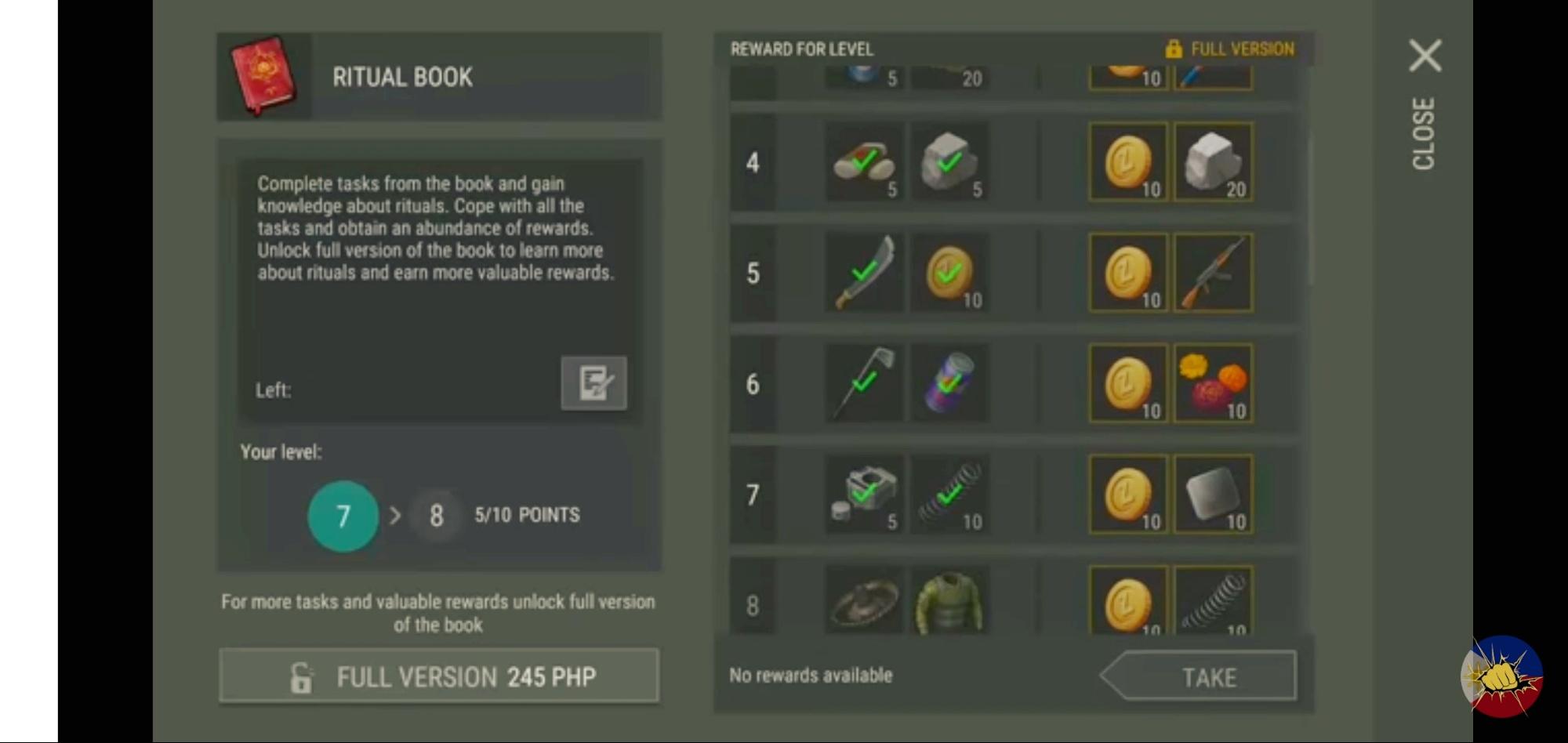Open the task list notepad icon
The width and height of the screenshot is (1568, 743).
click(593, 383)
